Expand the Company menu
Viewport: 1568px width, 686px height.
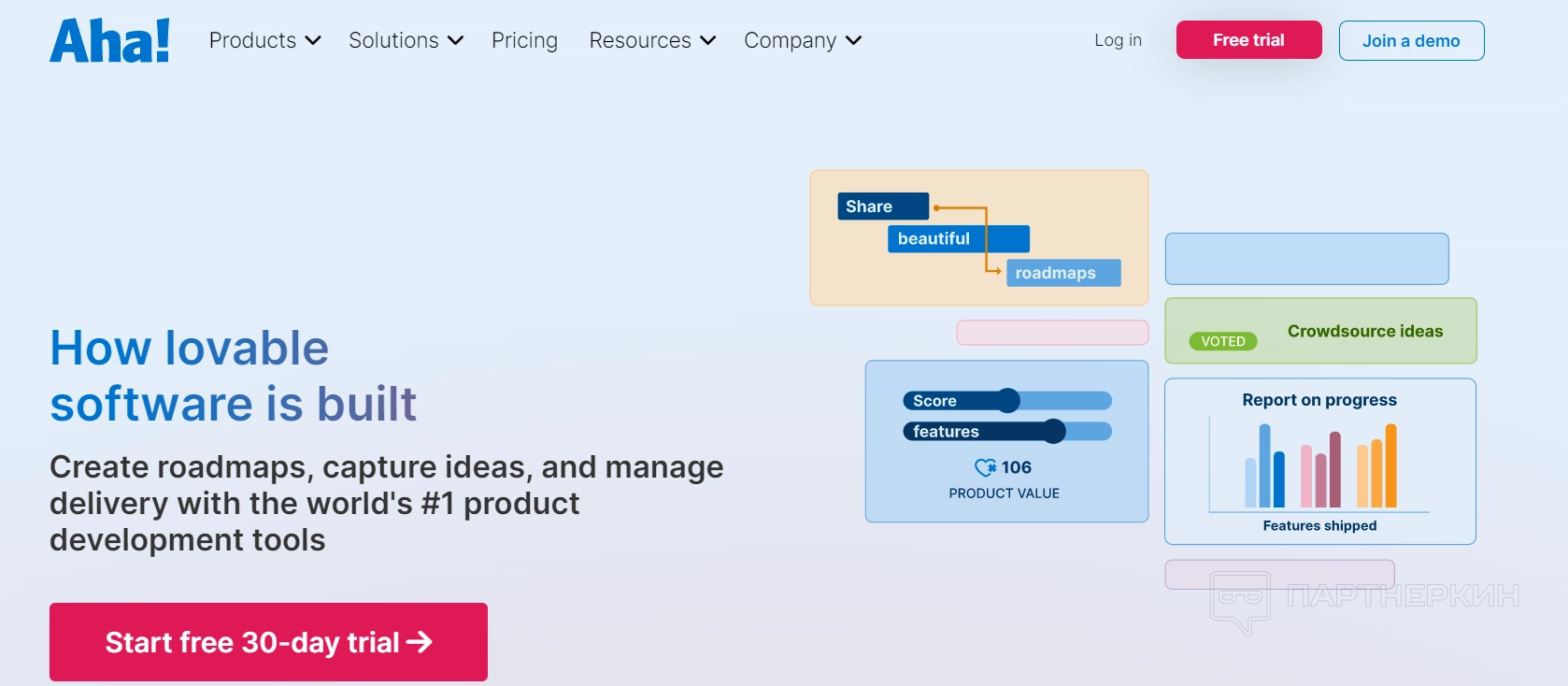click(803, 40)
